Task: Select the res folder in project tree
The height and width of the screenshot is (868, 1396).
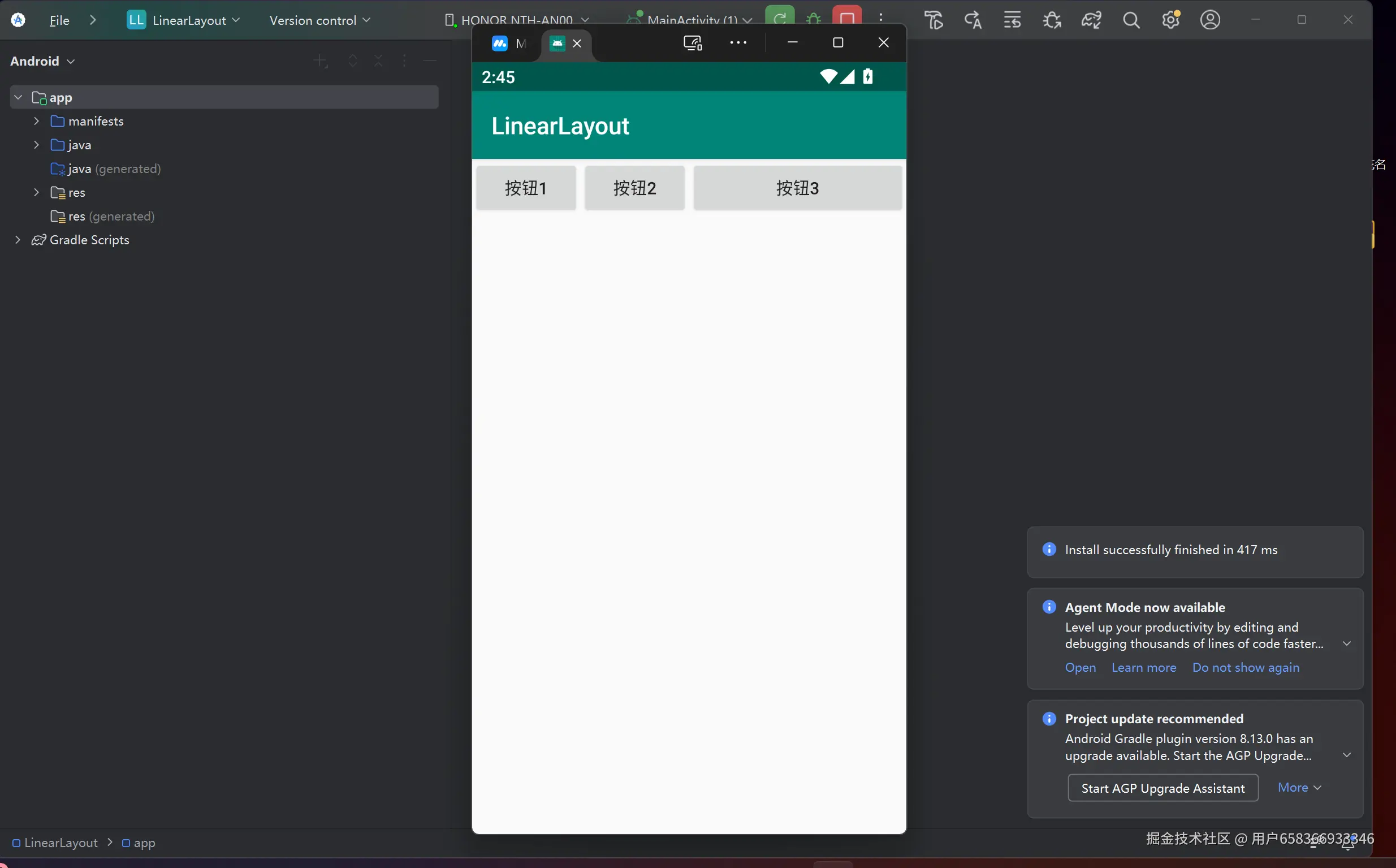Action: (x=76, y=192)
